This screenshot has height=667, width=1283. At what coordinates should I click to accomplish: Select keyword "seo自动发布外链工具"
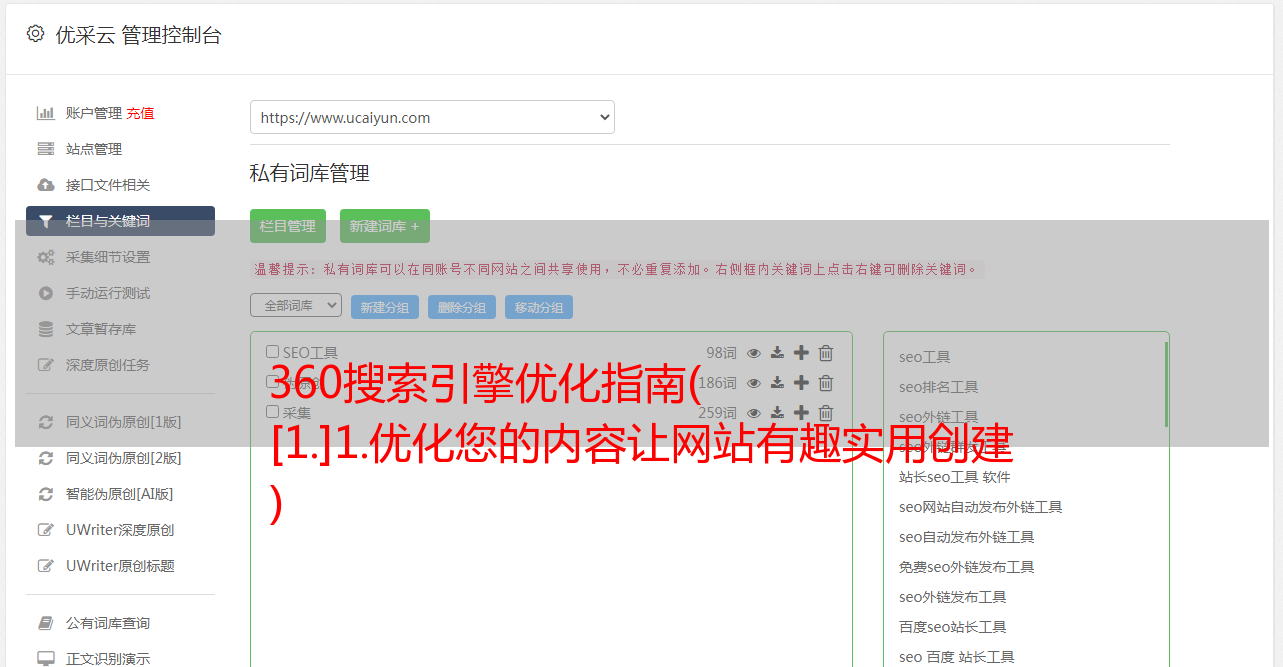(x=966, y=537)
